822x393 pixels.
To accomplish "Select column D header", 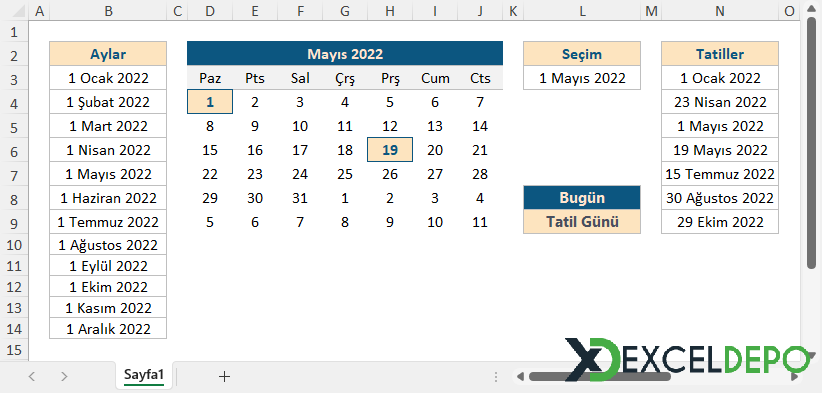I will tap(210, 11).
